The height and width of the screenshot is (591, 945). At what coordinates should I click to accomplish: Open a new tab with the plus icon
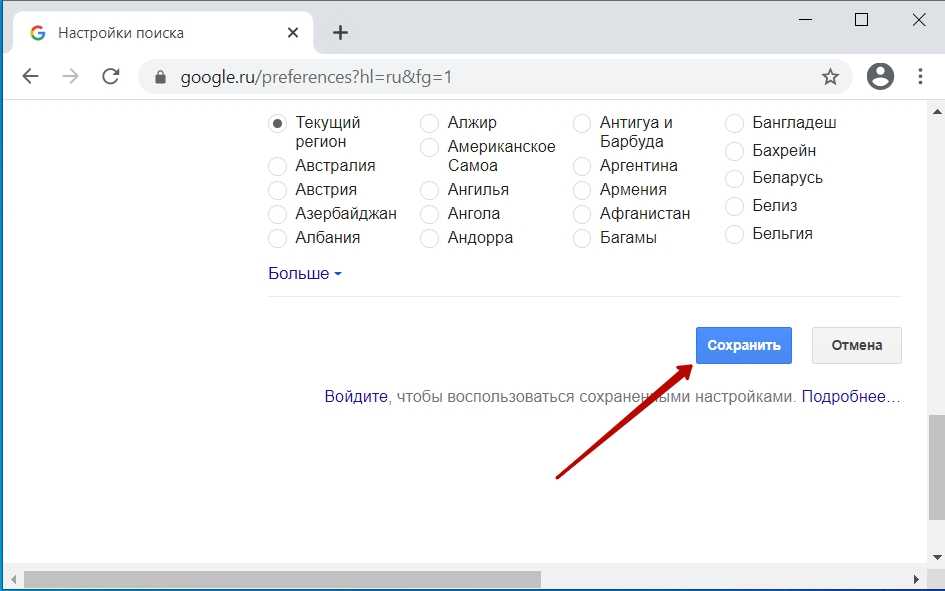(340, 33)
